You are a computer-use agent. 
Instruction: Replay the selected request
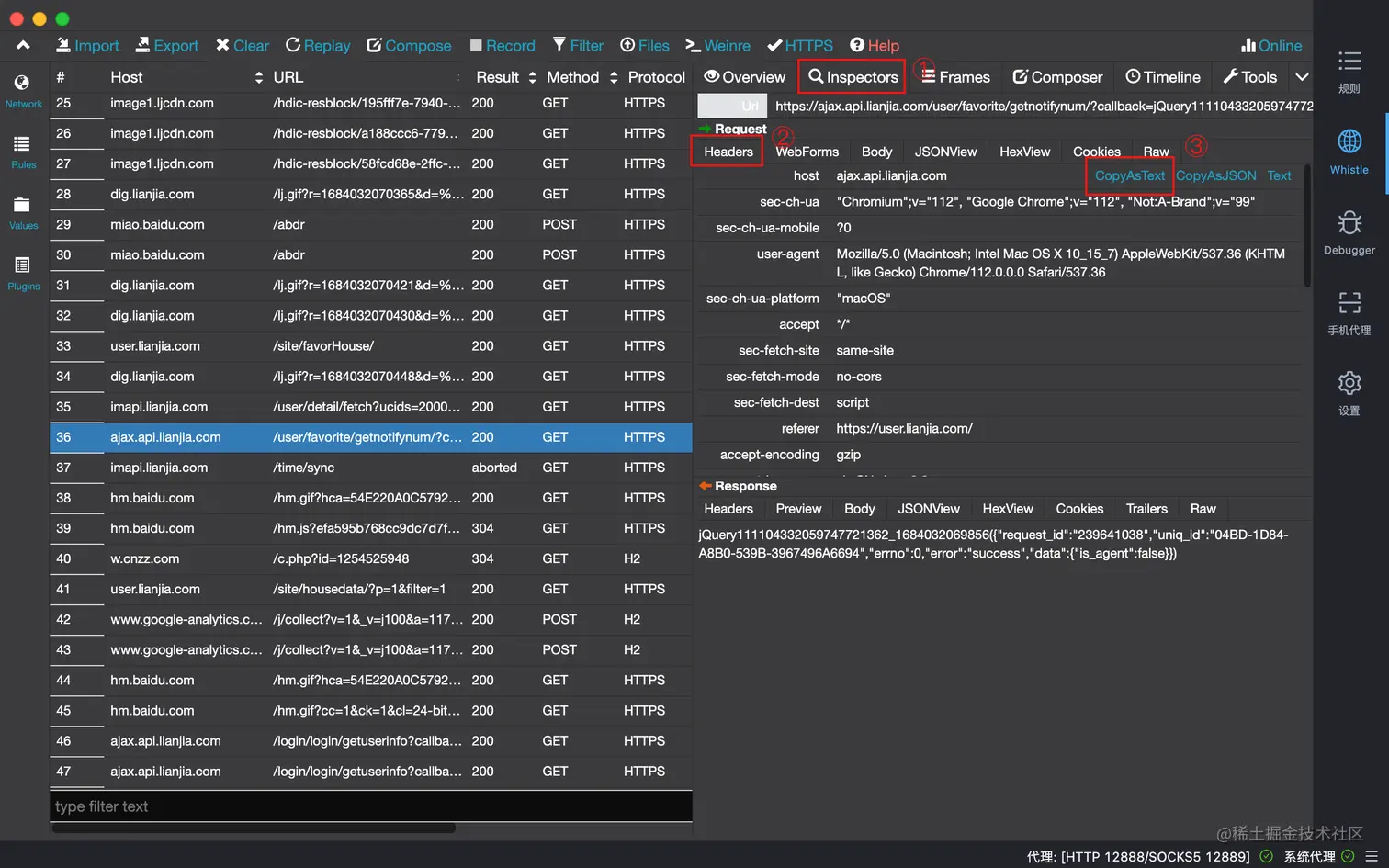318,45
